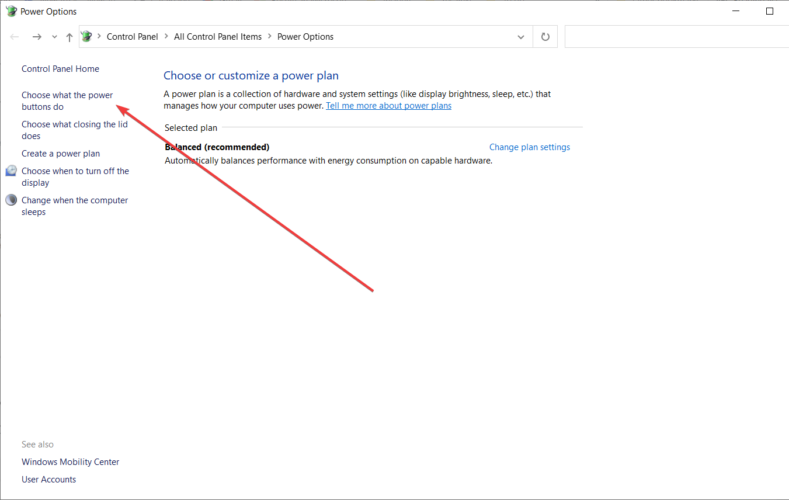The width and height of the screenshot is (789, 500).
Task: Select All Control Panel Items breadcrumb
Action: tap(218, 37)
